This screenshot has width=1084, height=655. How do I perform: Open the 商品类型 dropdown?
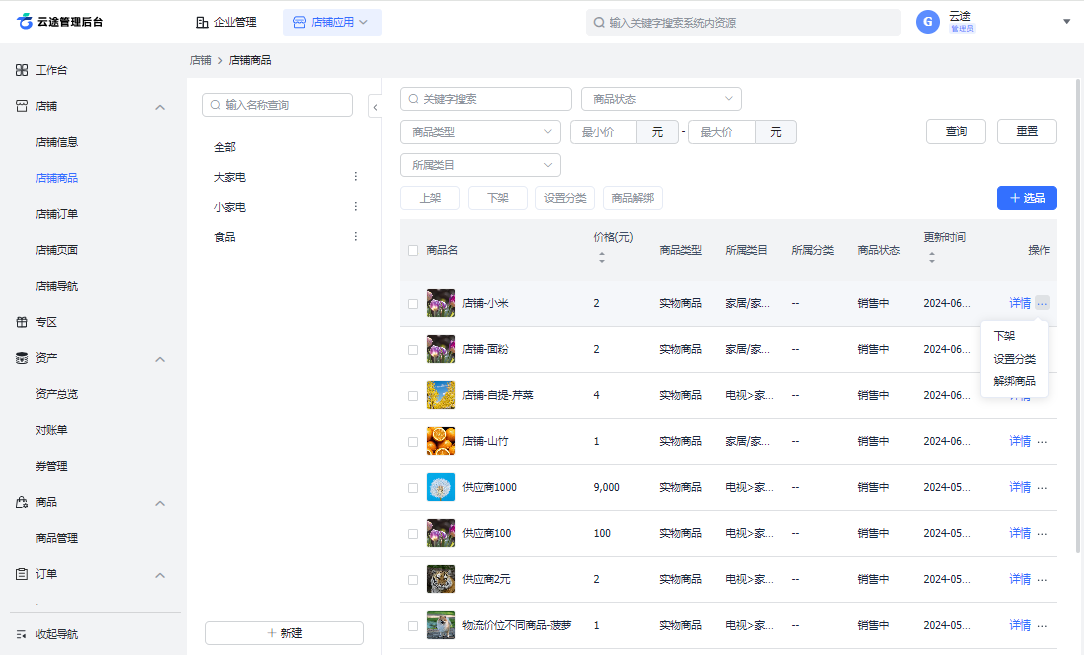pyautogui.click(x=480, y=131)
